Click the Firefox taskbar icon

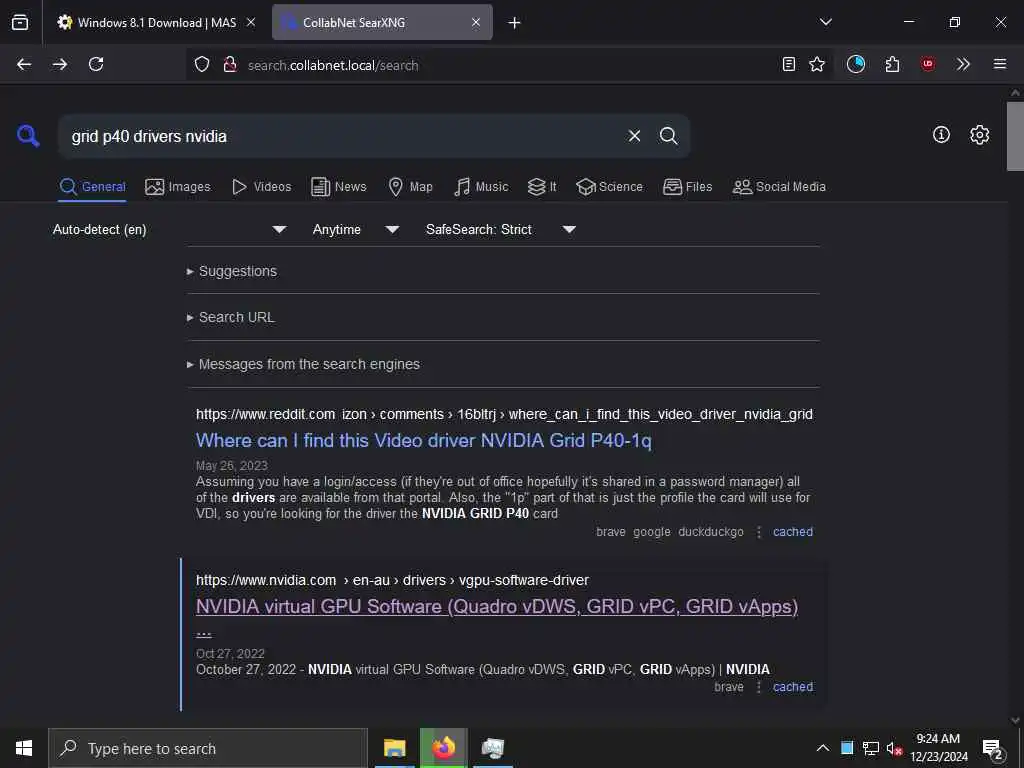(x=443, y=748)
